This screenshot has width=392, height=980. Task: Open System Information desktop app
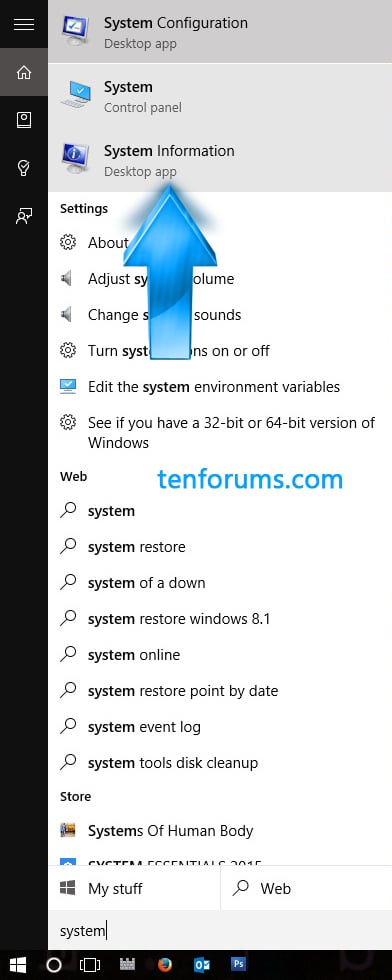[220, 160]
